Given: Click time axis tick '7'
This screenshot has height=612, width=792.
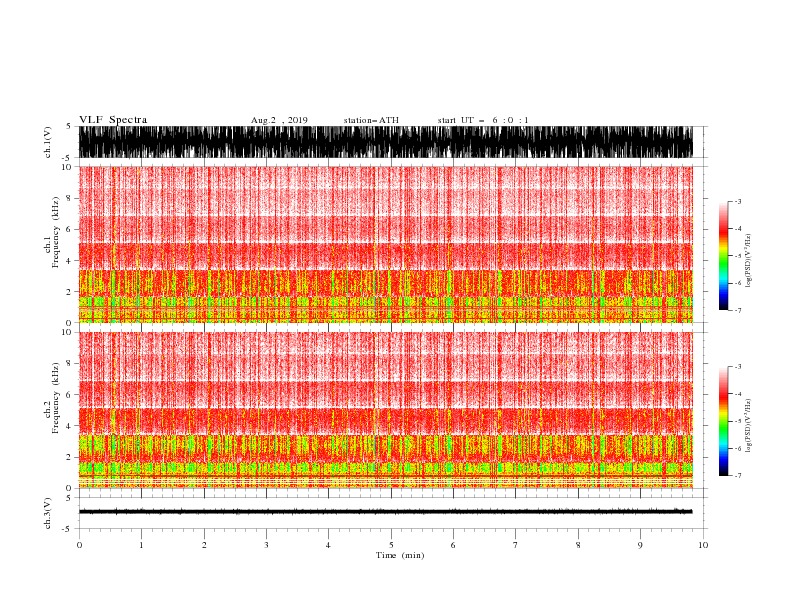Looking at the screenshot, I should point(516,545).
